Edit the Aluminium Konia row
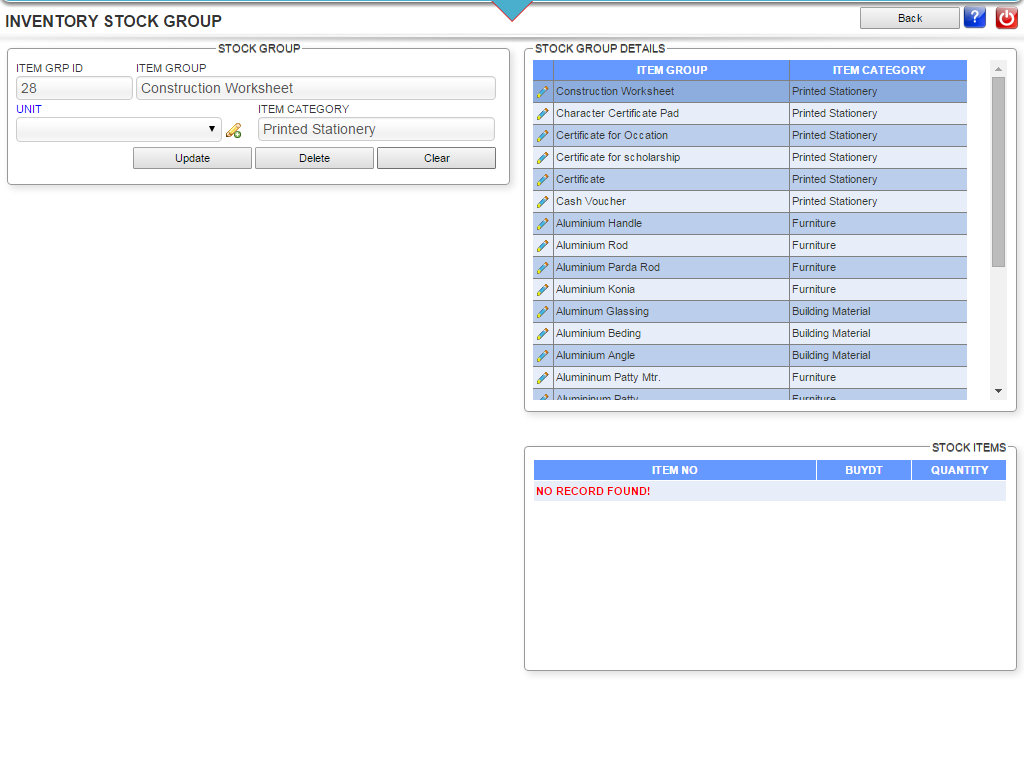 543,289
